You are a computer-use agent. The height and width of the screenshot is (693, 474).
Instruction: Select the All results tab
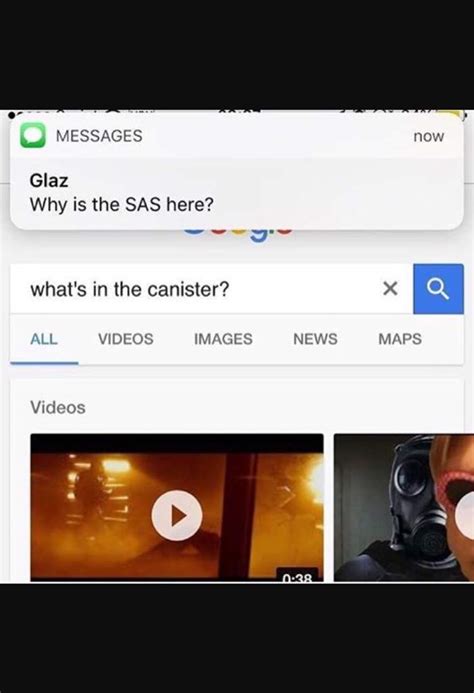coord(44,339)
